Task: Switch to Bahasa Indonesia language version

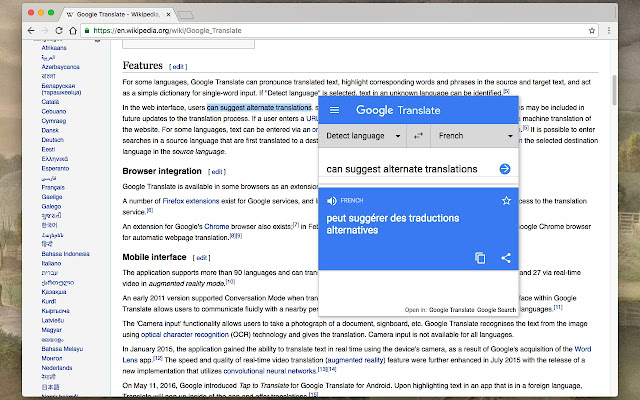Action: point(65,254)
